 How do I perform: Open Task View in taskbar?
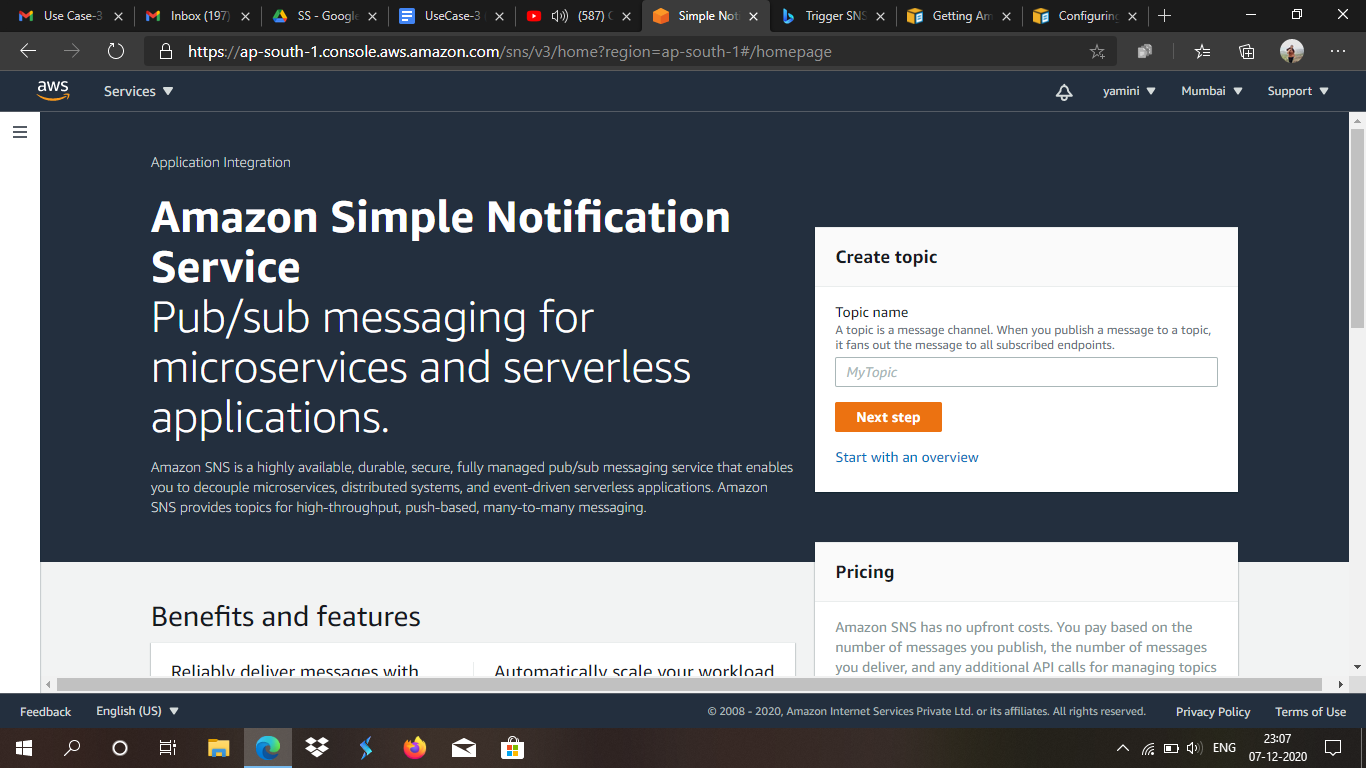coord(168,748)
